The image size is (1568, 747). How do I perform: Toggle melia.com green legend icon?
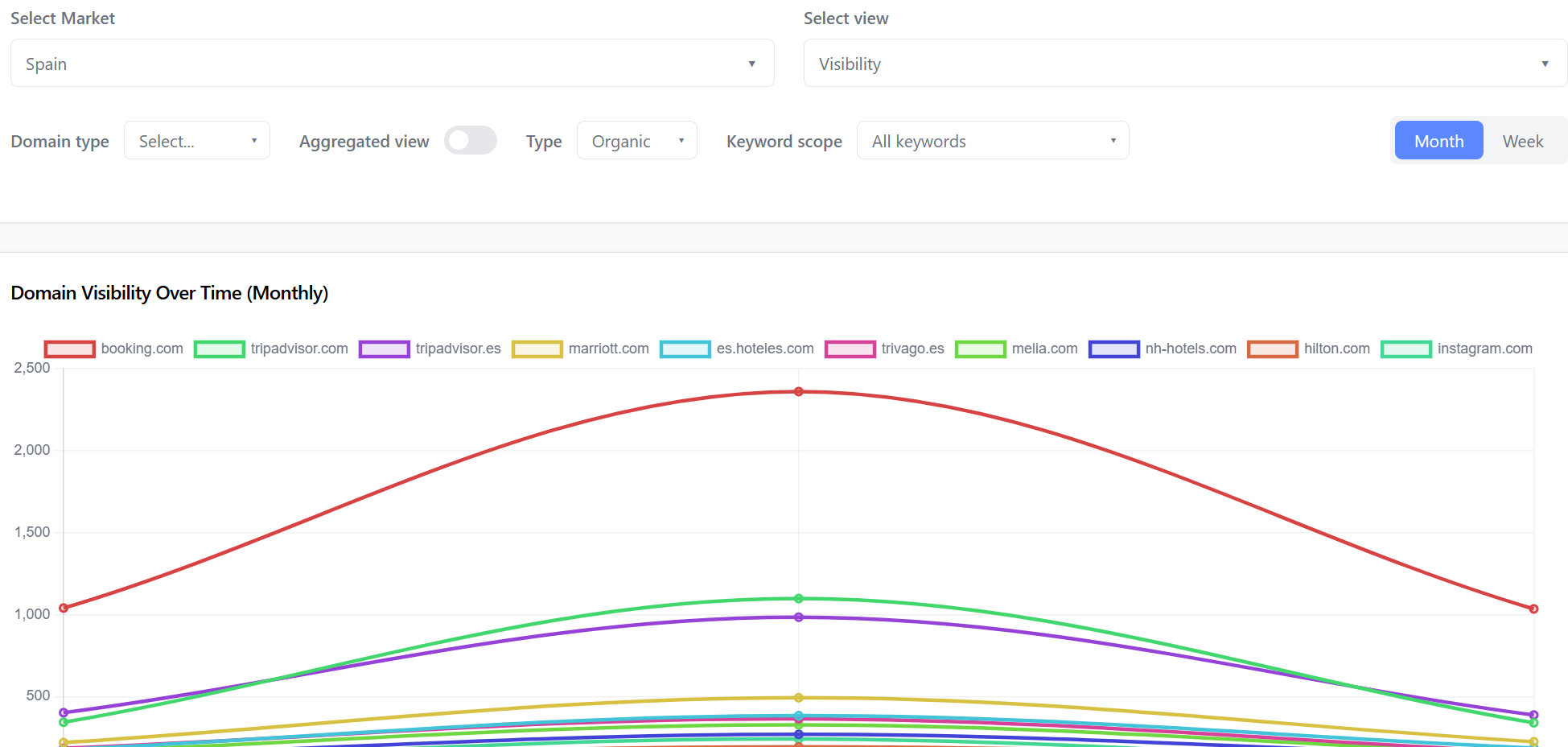click(x=980, y=349)
